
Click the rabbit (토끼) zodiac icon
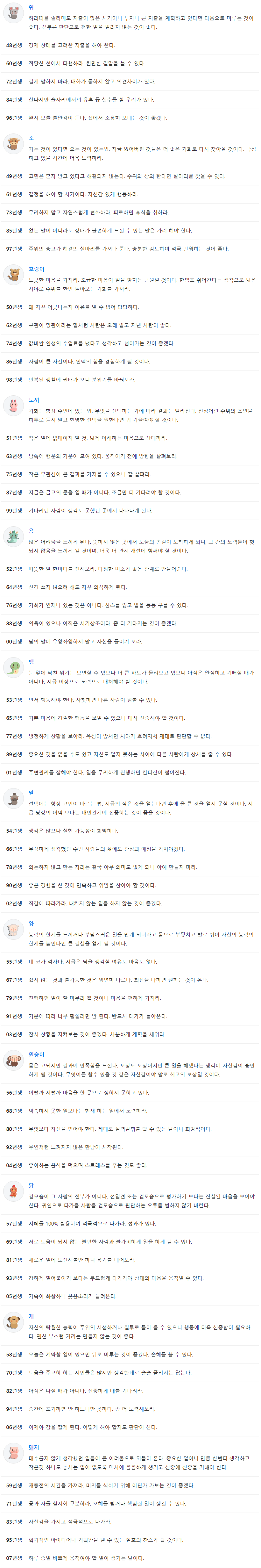tap(13, 406)
